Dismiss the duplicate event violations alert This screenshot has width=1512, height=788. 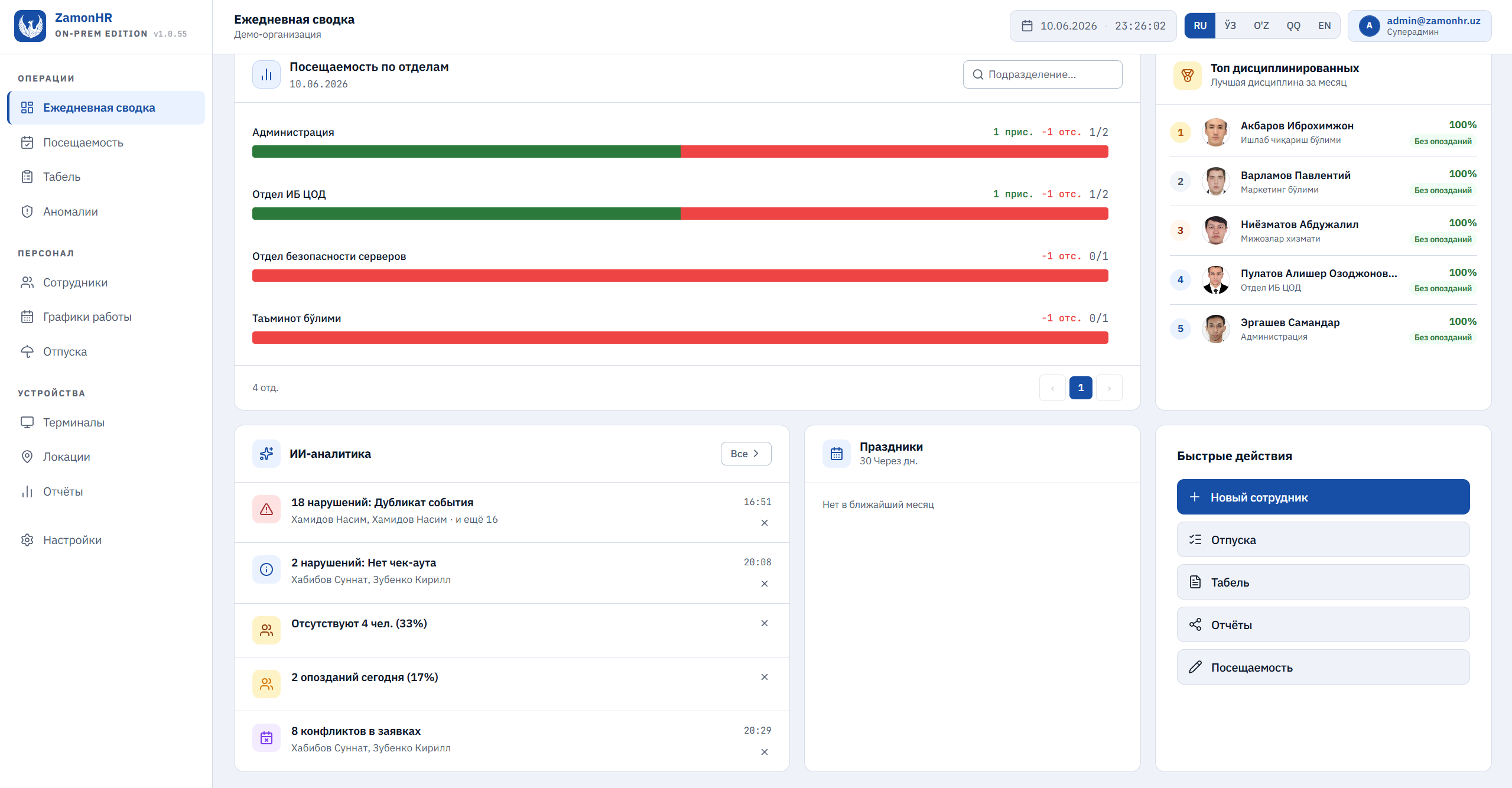click(x=765, y=523)
